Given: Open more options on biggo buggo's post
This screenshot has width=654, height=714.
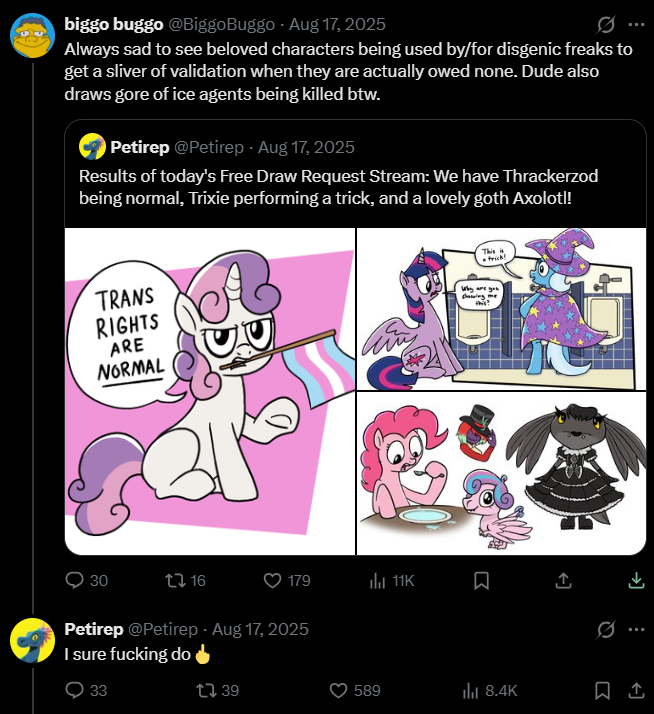Looking at the screenshot, I should click(x=635, y=24).
